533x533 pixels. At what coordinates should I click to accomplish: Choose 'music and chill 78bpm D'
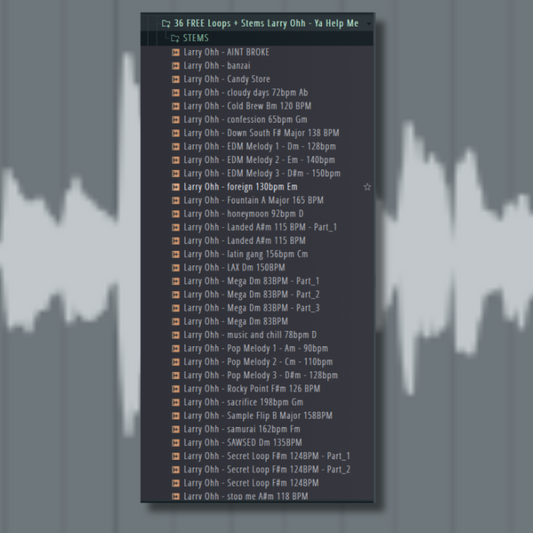[x=250, y=335]
